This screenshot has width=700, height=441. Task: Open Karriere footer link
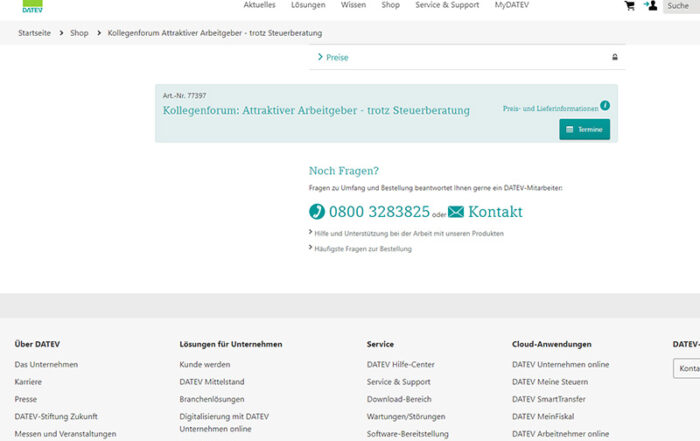[28, 382]
